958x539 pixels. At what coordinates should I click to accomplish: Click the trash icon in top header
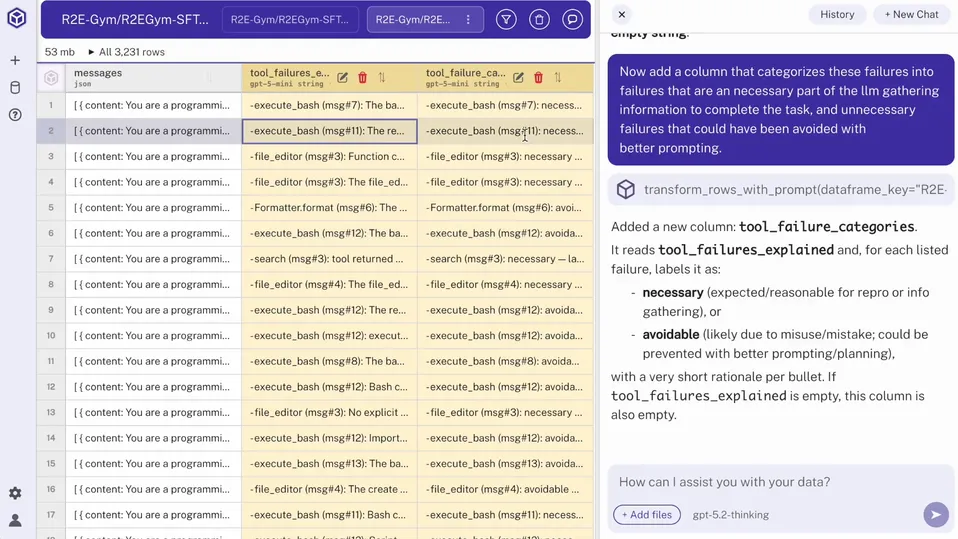[x=539, y=19]
